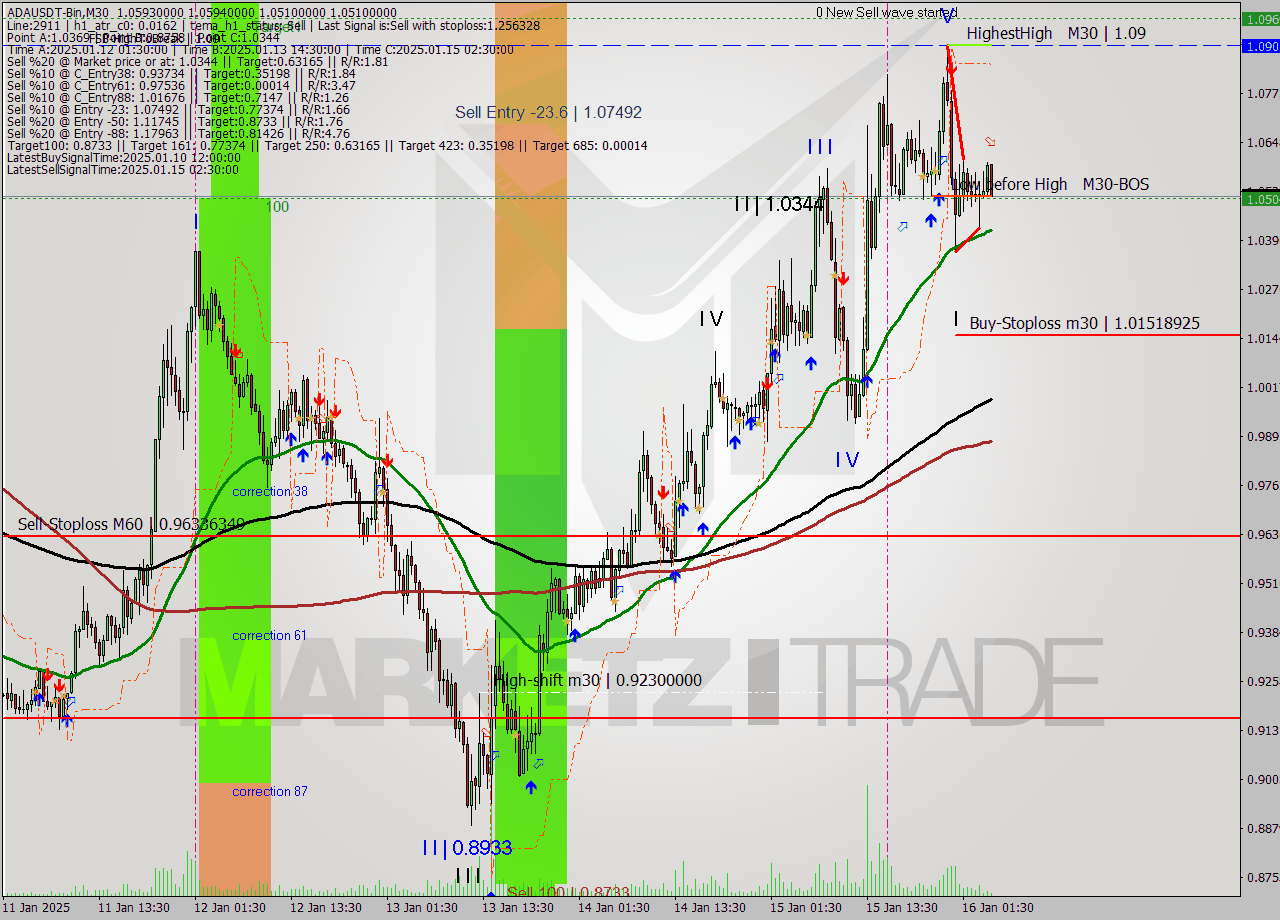Select the 'Sell Entry -23.6 | 1.07492' label

(x=548, y=112)
